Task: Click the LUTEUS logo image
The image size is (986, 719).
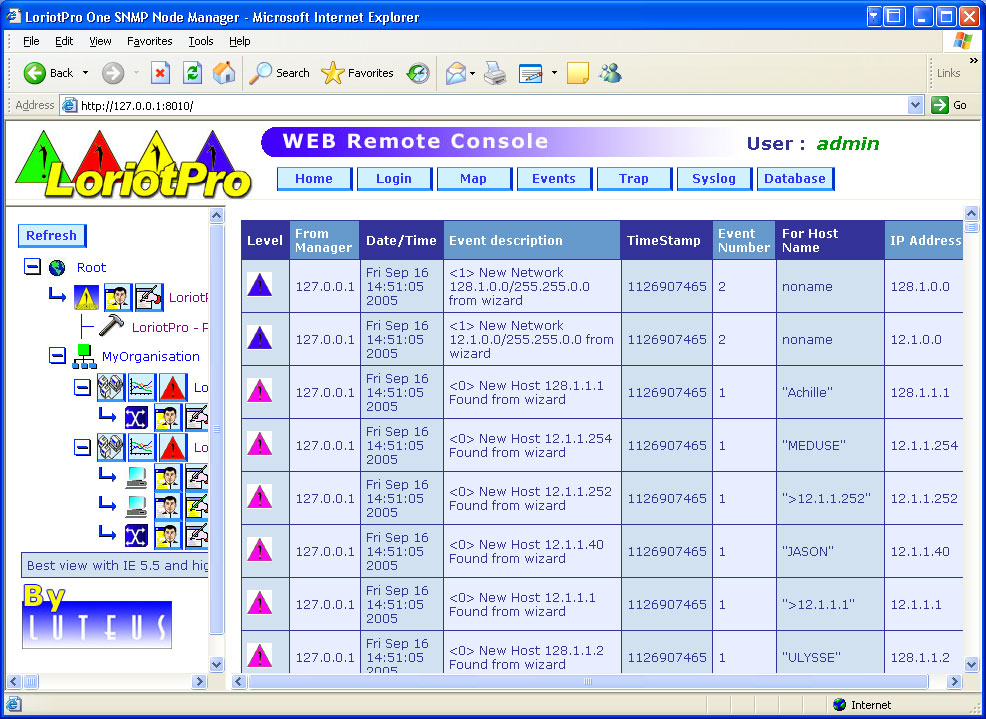Action: pyautogui.click(x=97, y=624)
